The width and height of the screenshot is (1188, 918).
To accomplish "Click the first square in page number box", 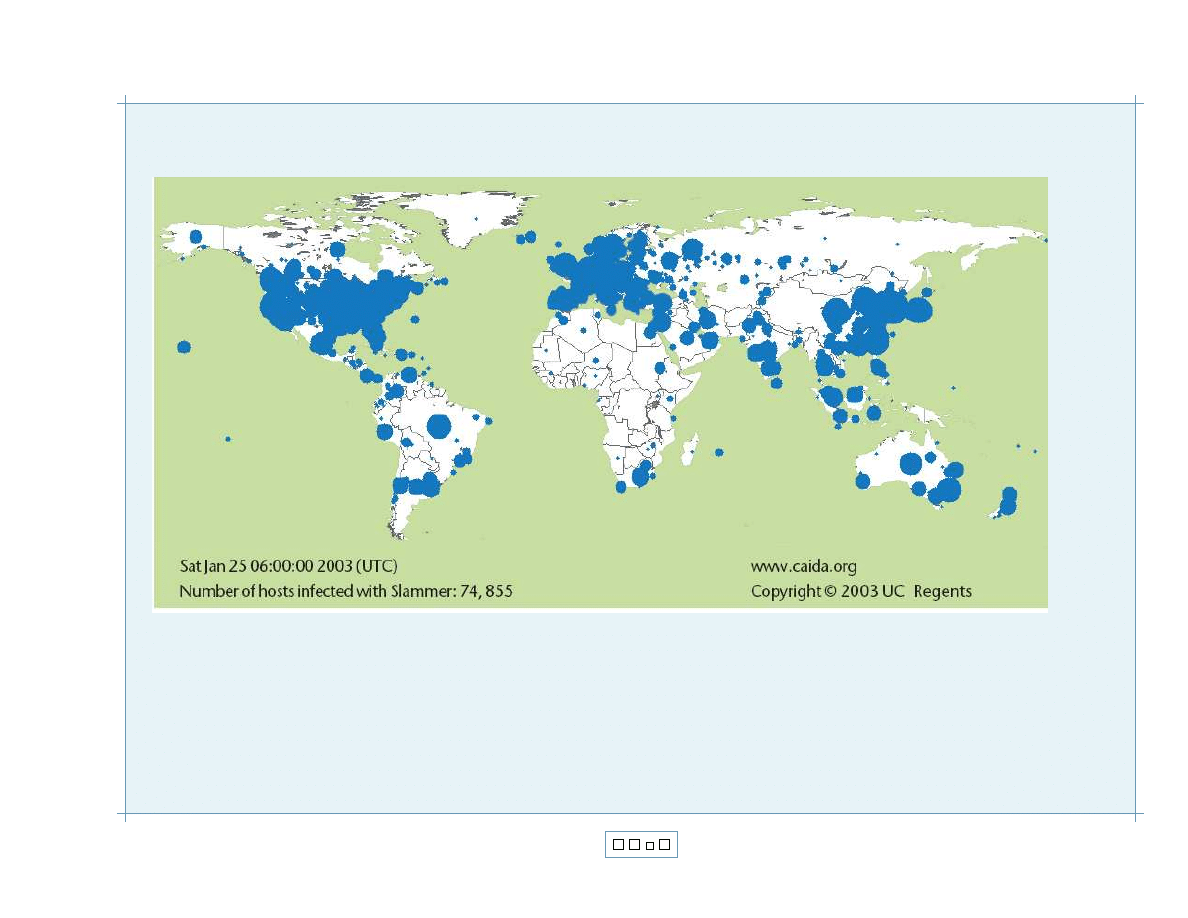I will pos(618,845).
